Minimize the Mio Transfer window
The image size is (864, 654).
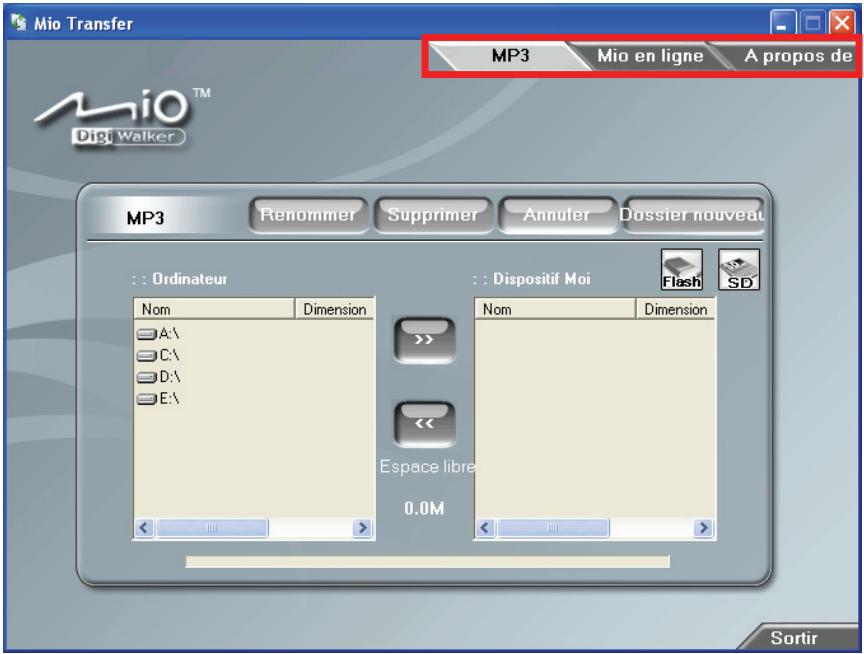point(782,23)
